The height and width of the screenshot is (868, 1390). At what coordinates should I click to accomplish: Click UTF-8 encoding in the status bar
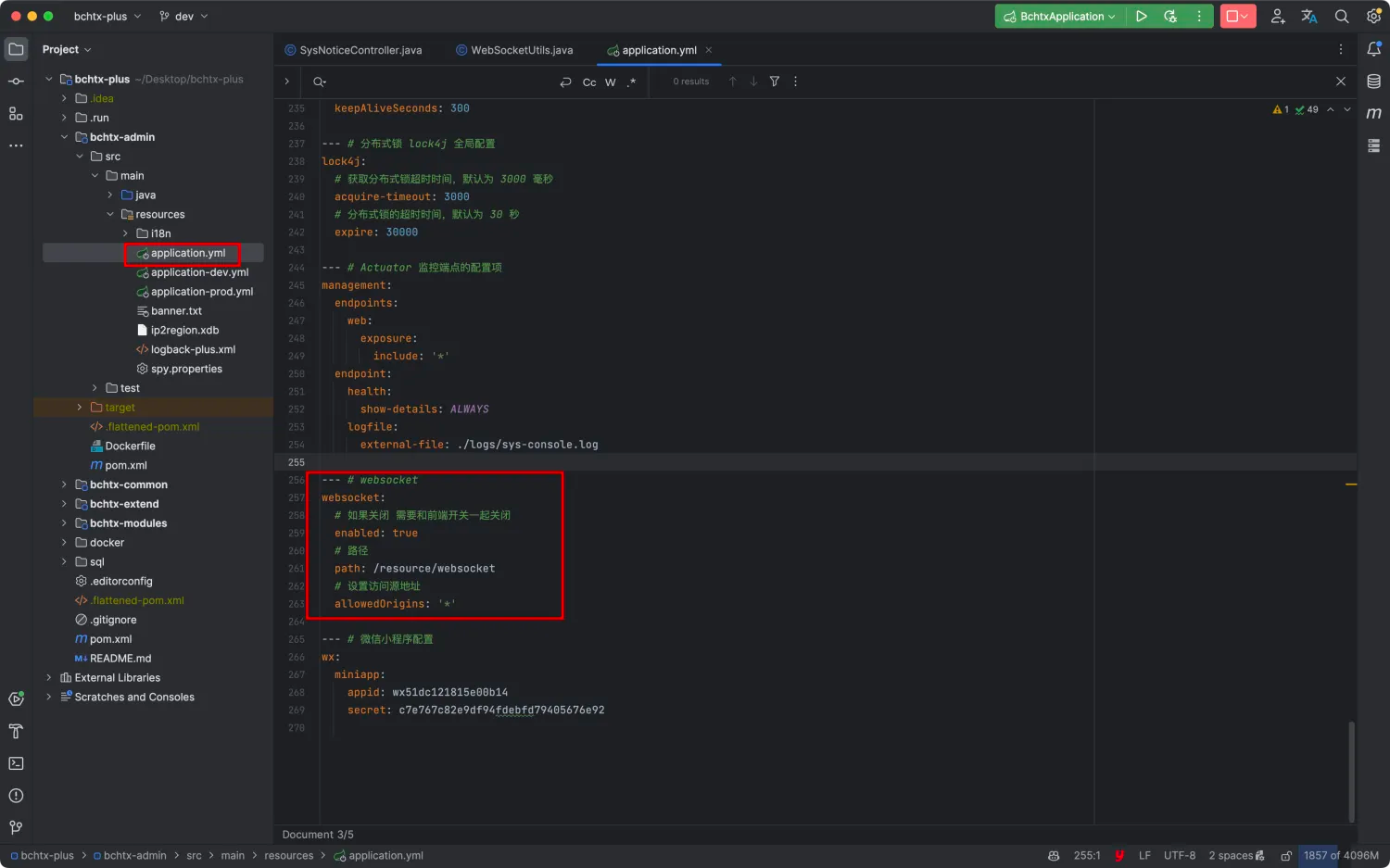(x=1179, y=855)
